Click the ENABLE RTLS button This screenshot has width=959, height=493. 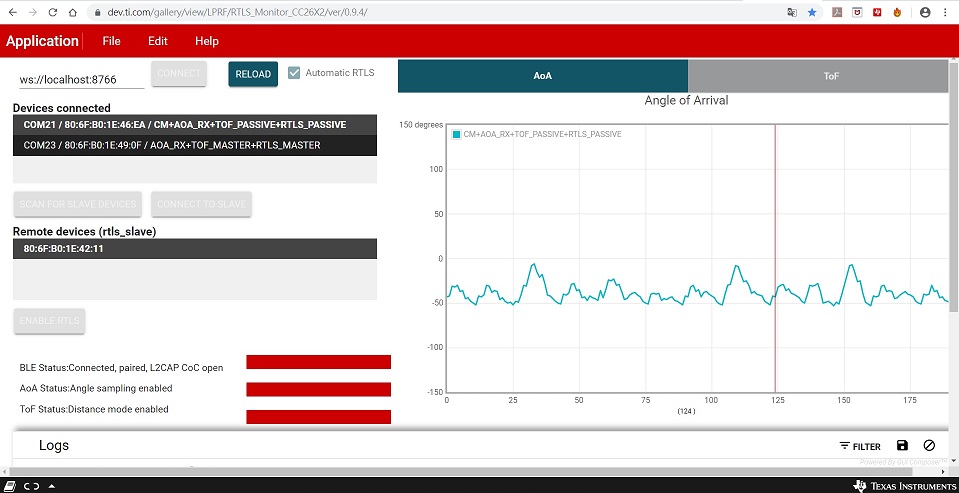tap(50, 321)
